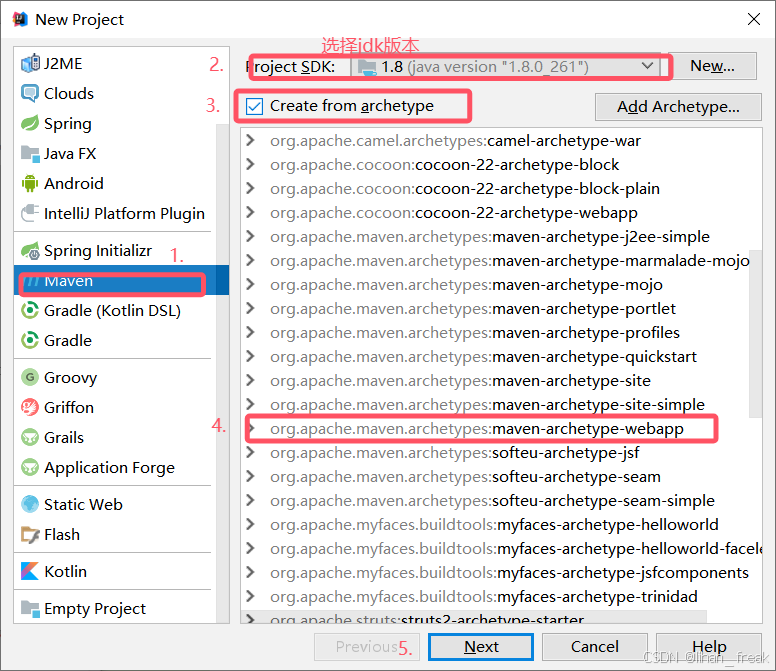Expand the cocoon-22-archetype-webapp node
Screen dimensions: 776x671
250,212
